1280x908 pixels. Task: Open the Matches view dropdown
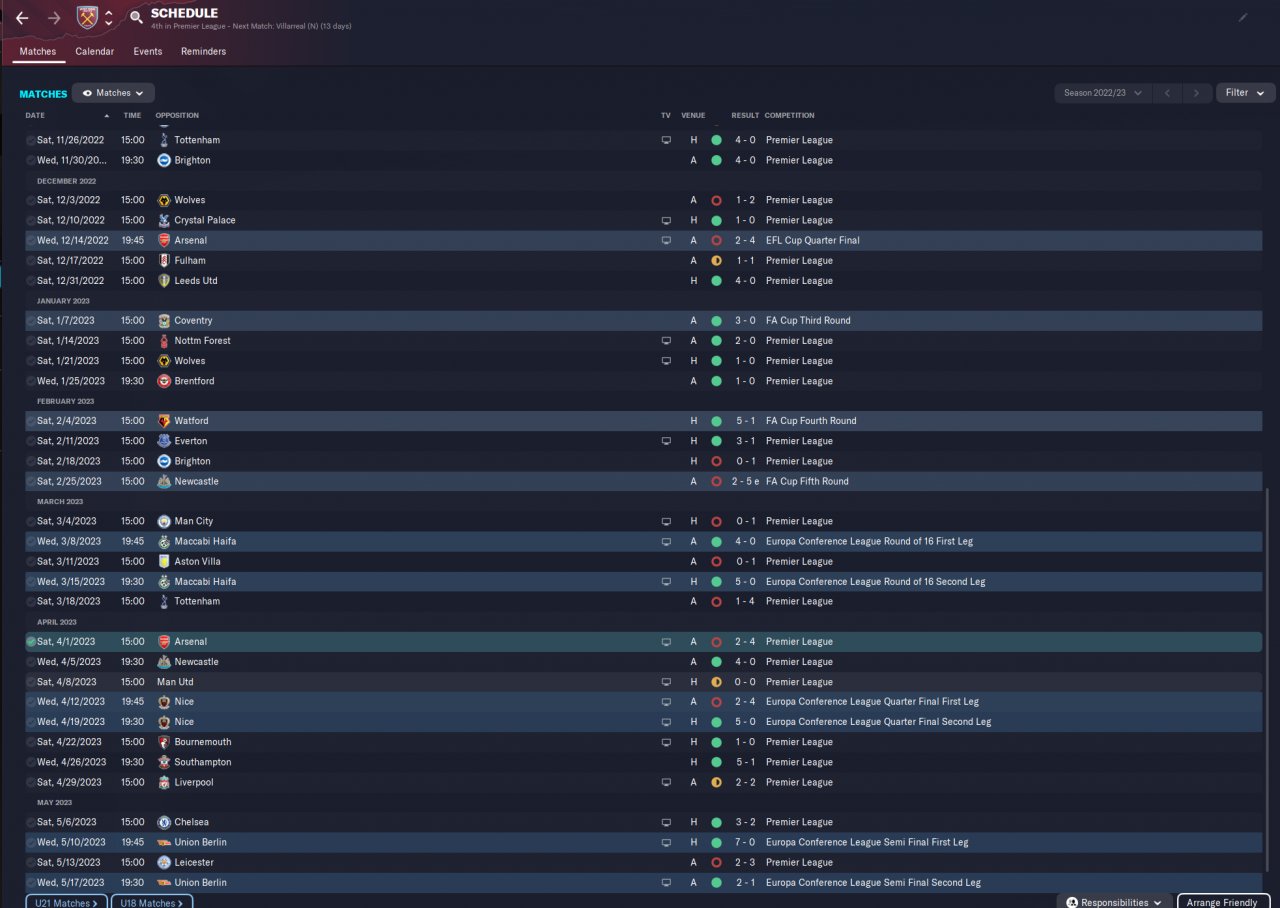113,93
